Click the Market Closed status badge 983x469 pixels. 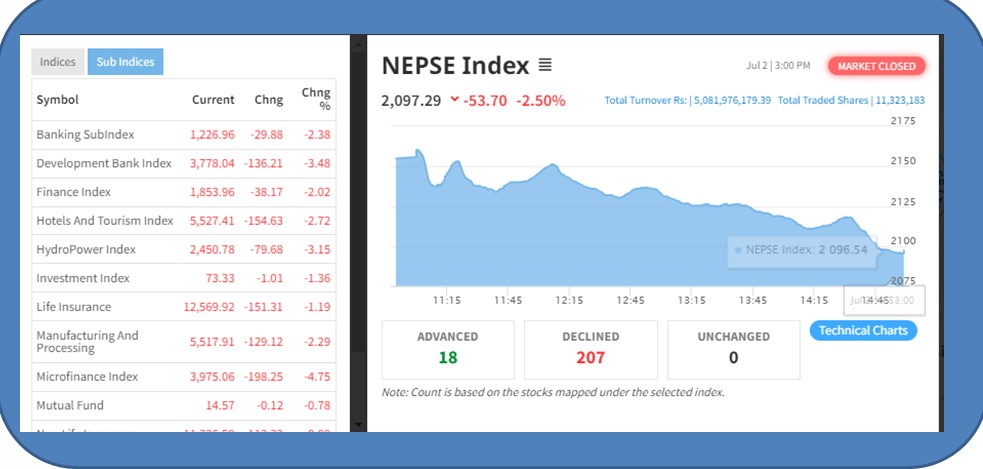[876, 67]
